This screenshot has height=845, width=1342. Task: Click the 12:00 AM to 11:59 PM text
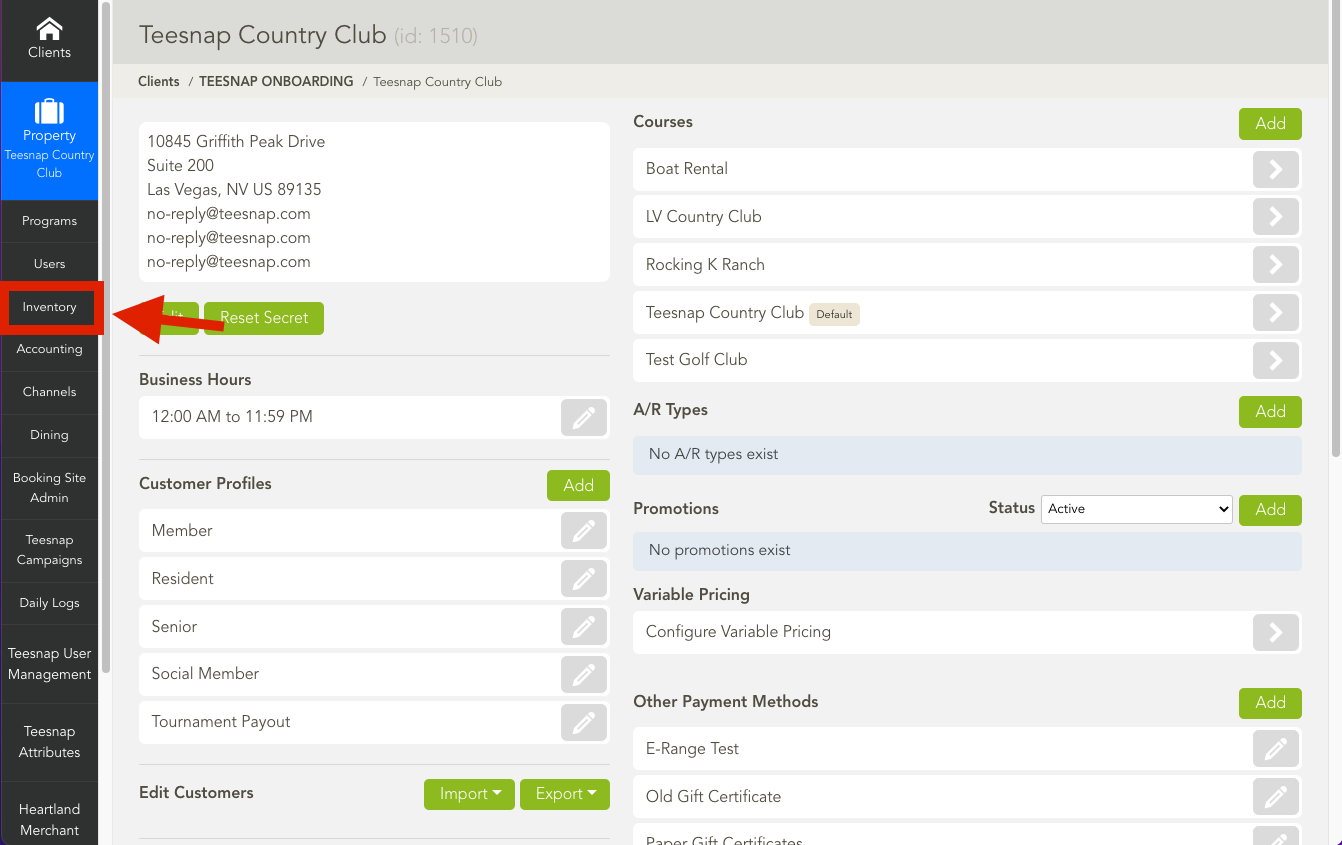click(232, 417)
